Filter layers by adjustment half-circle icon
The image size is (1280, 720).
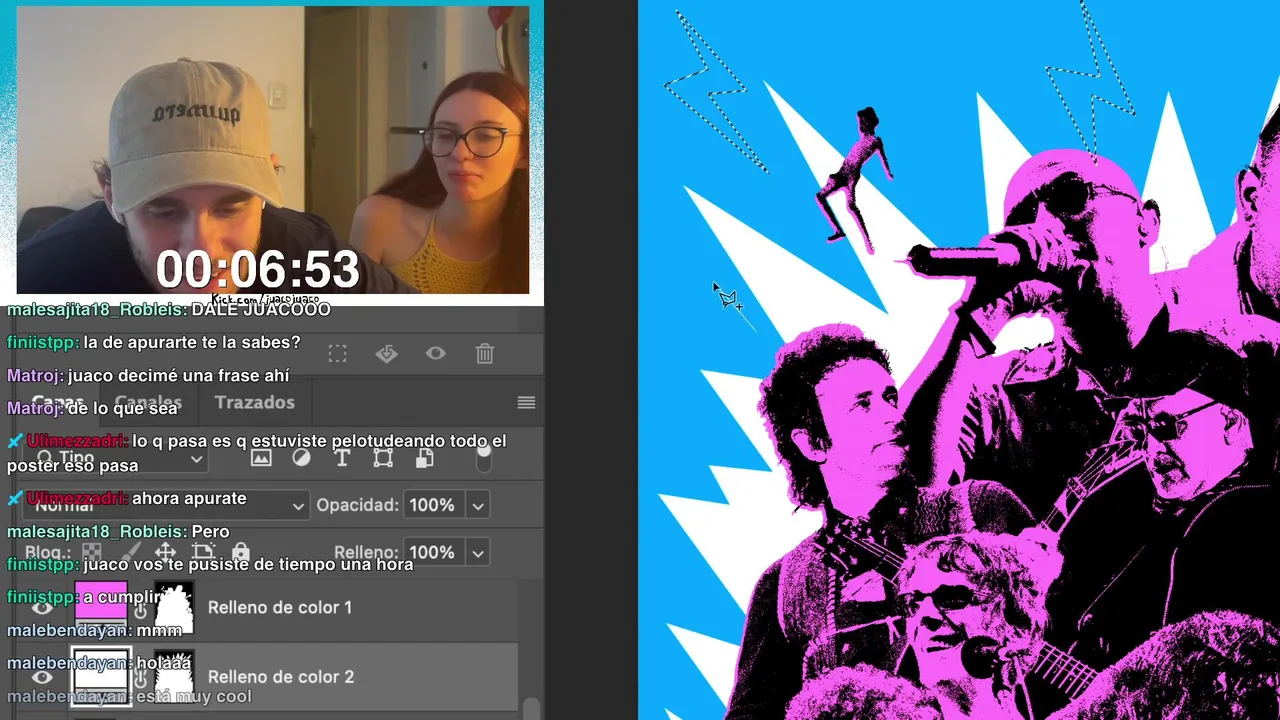click(x=301, y=458)
